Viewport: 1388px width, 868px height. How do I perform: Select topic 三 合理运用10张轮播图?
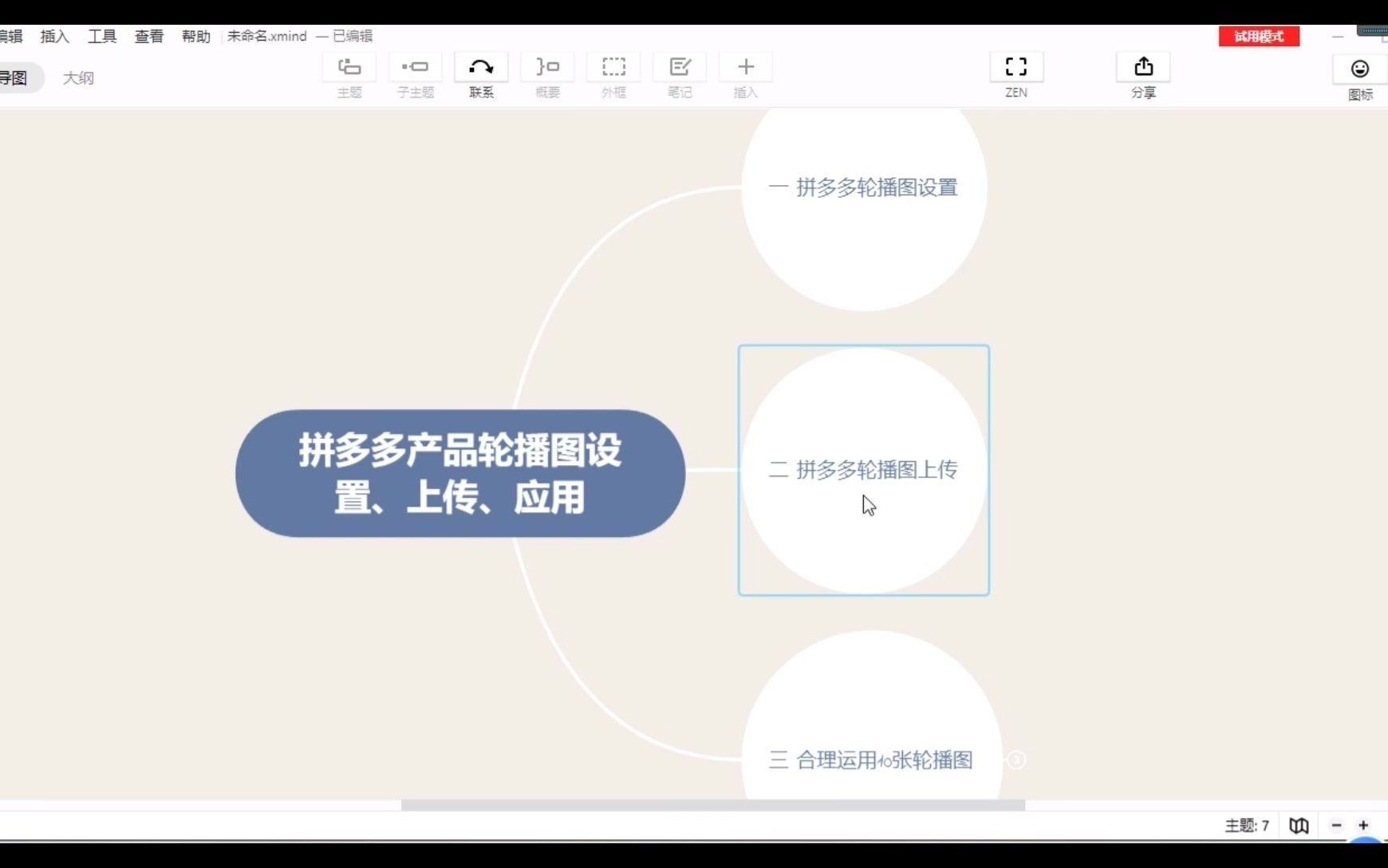[x=872, y=759]
